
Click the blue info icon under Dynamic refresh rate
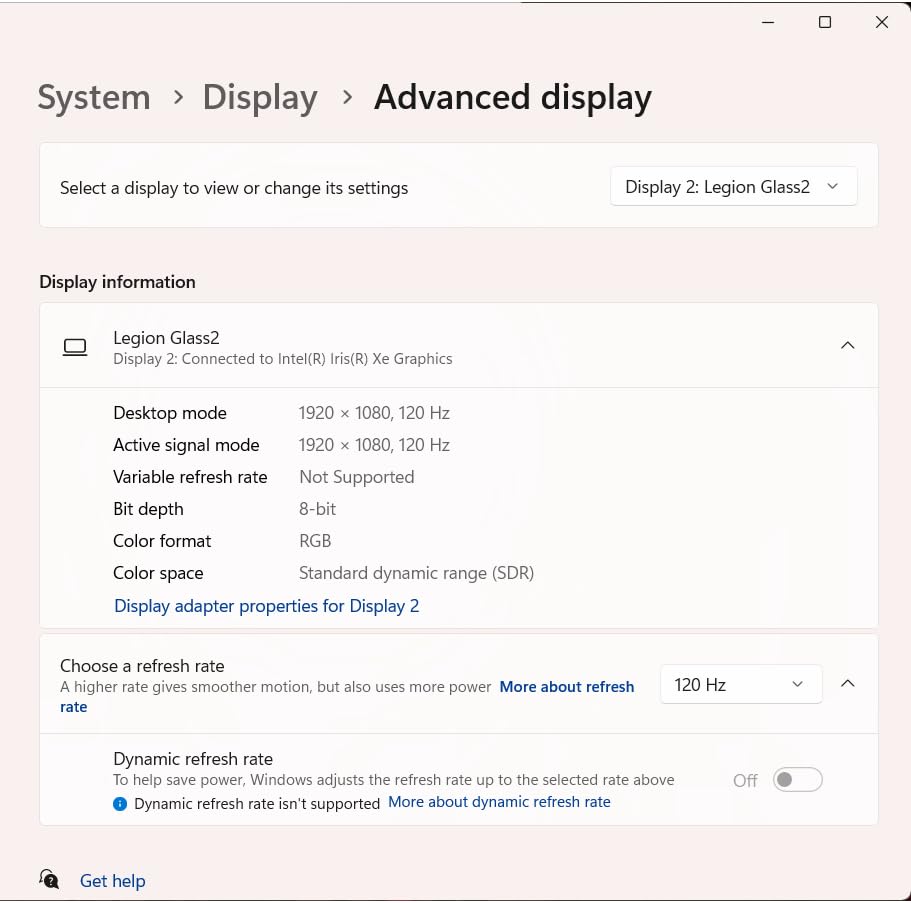[x=120, y=803]
